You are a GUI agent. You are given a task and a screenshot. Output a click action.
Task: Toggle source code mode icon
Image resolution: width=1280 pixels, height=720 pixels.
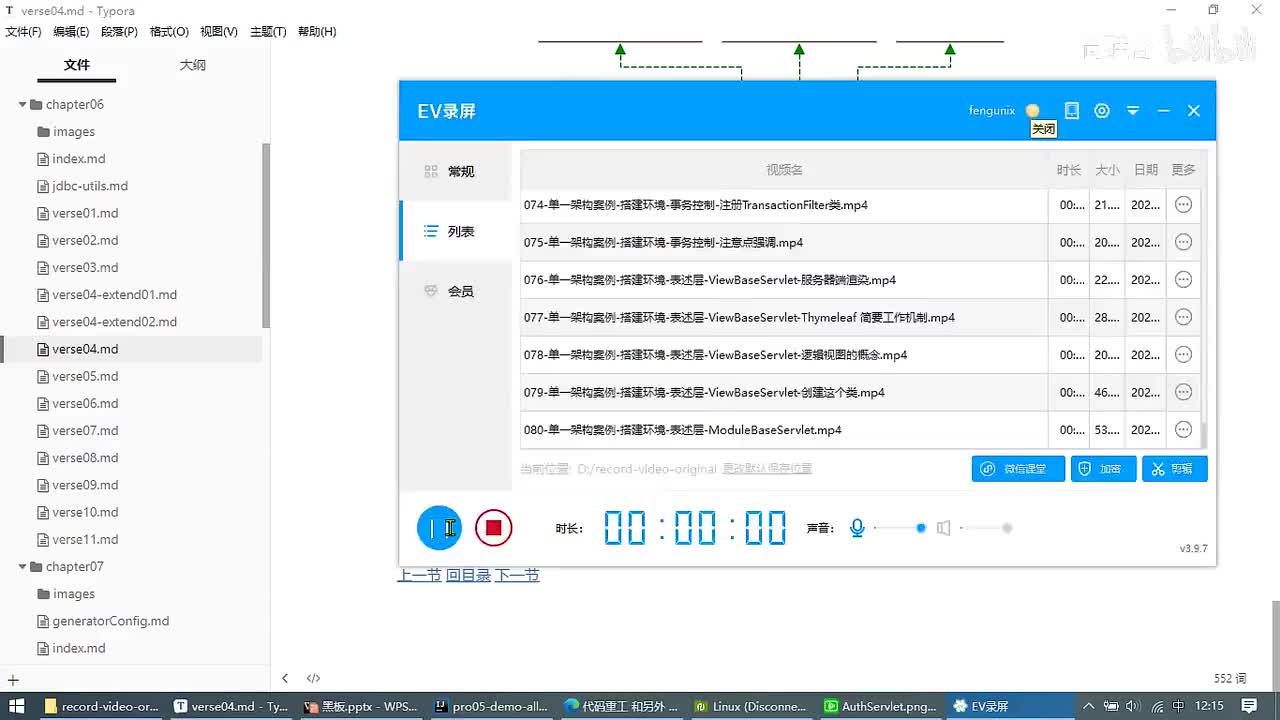coord(313,678)
